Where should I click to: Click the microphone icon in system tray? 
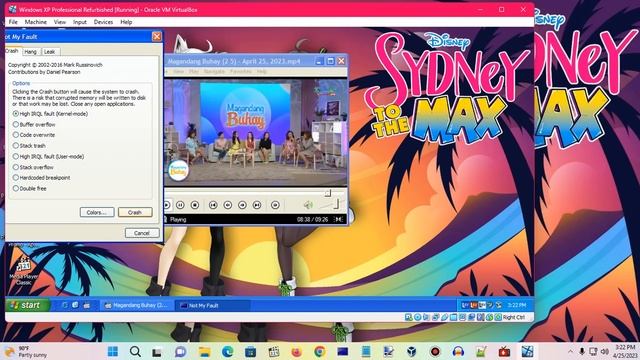point(582,351)
